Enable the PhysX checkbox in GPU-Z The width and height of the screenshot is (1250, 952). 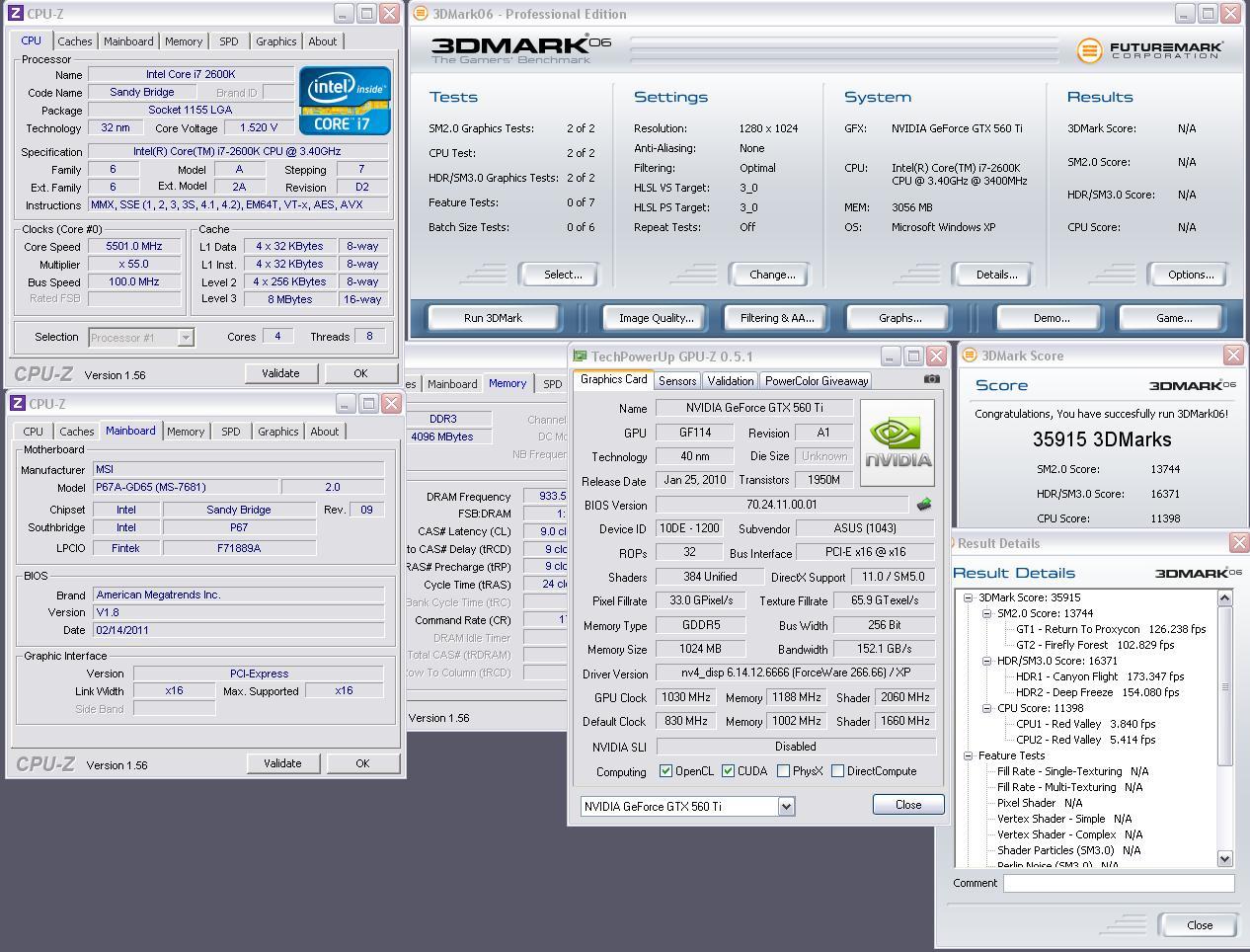pos(783,771)
